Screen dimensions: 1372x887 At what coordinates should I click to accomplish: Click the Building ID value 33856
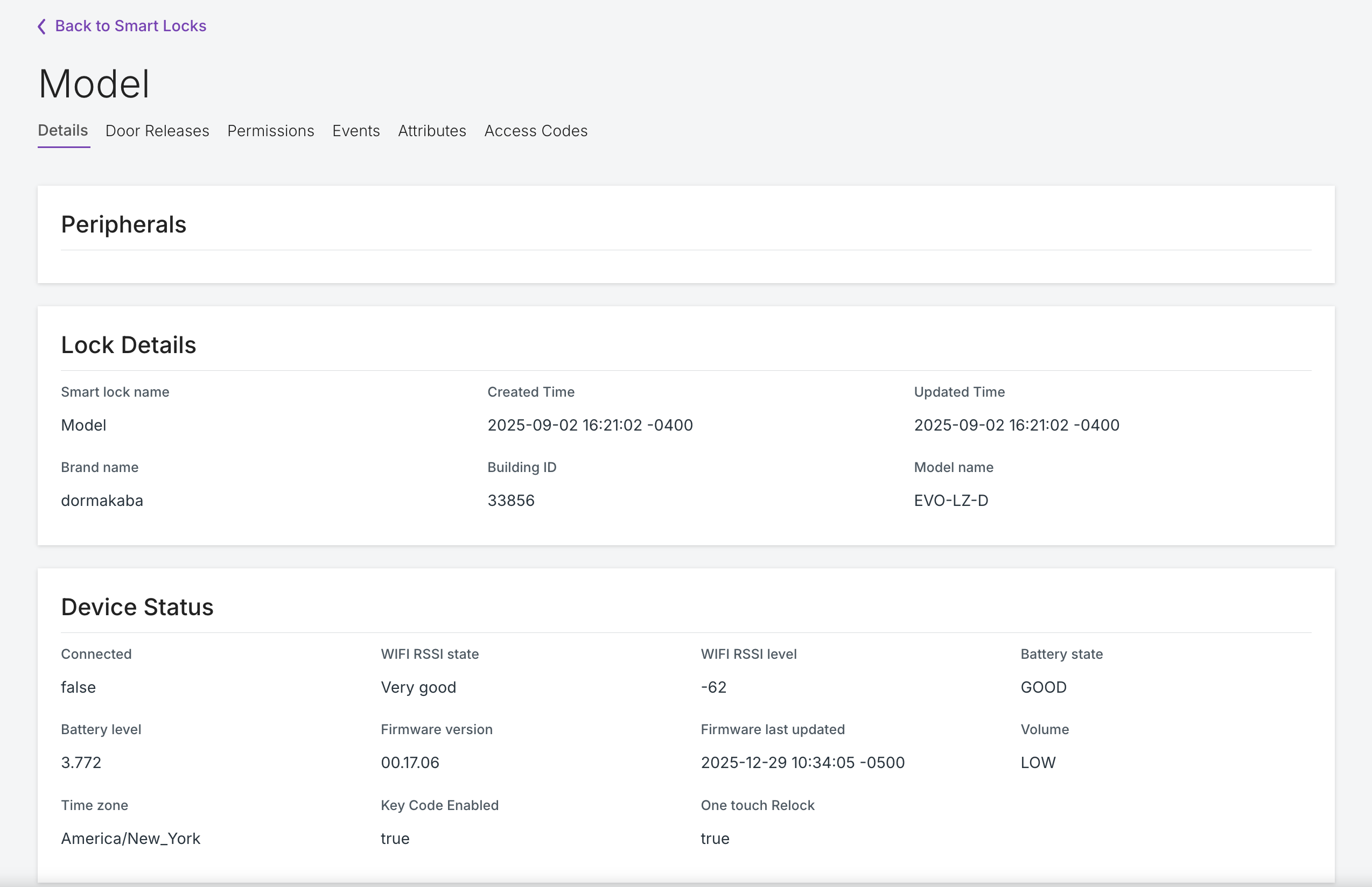click(x=511, y=501)
